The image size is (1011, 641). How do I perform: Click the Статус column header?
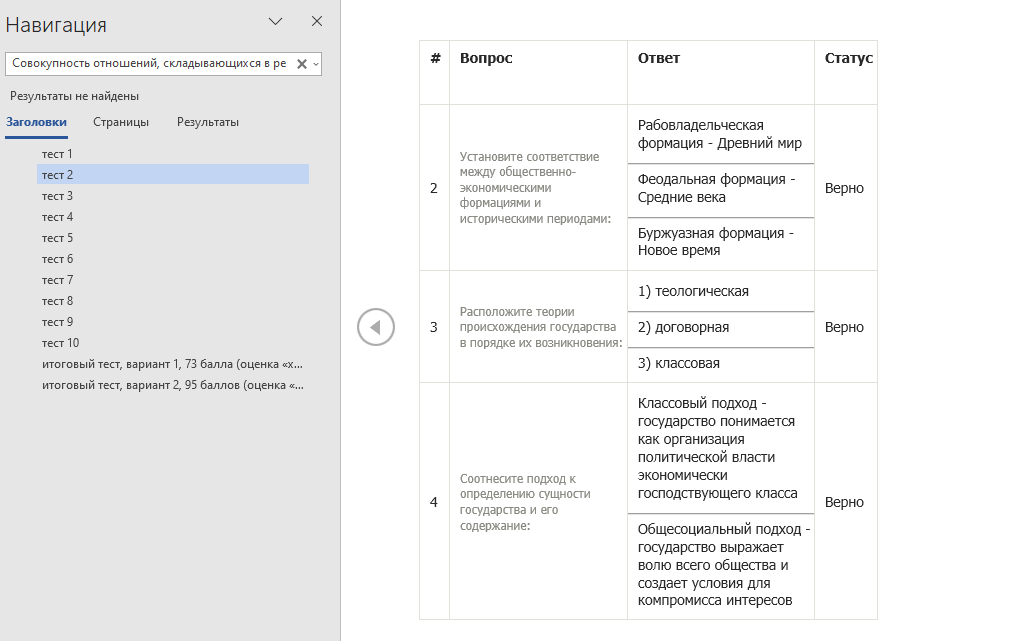[849, 58]
